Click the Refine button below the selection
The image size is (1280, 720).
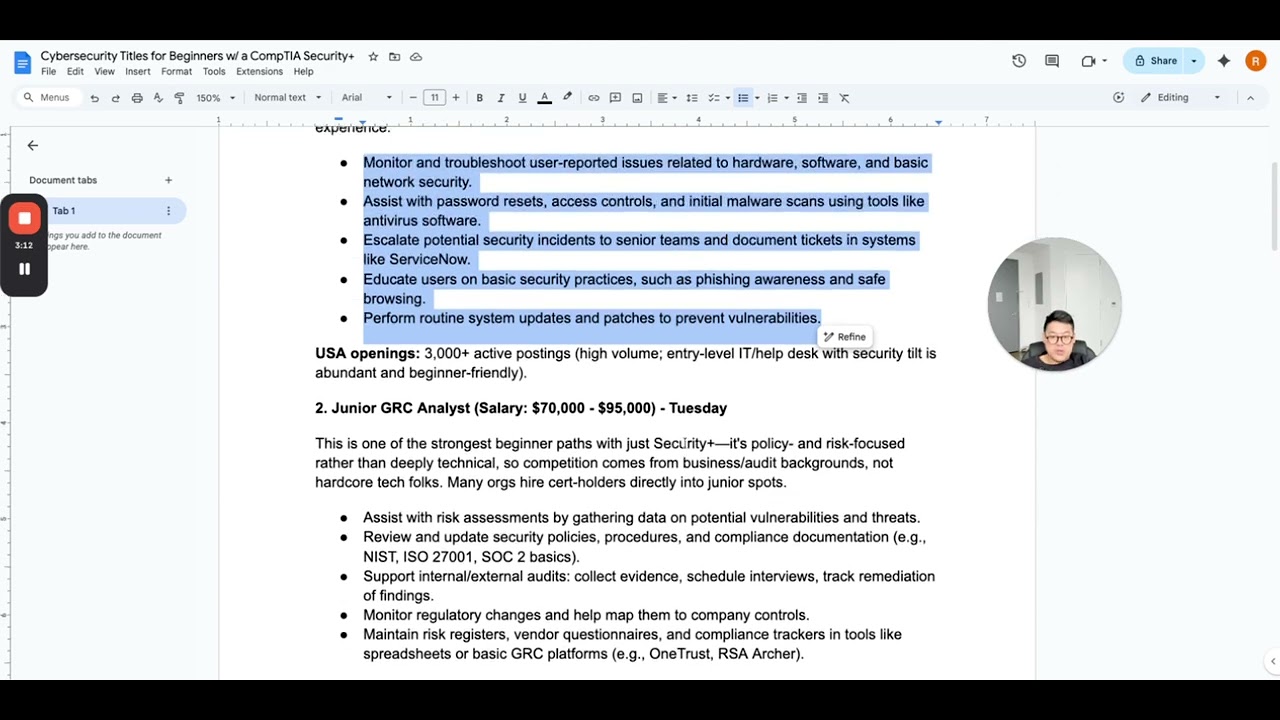[845, 337]
